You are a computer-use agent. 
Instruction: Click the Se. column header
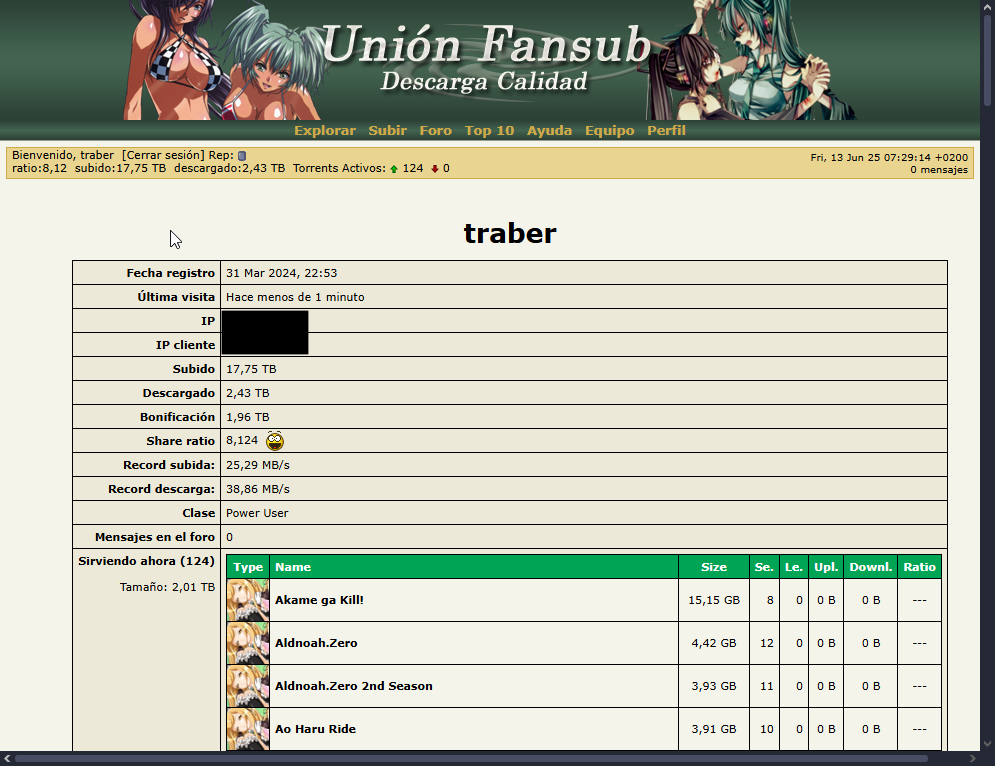(764, 567)
